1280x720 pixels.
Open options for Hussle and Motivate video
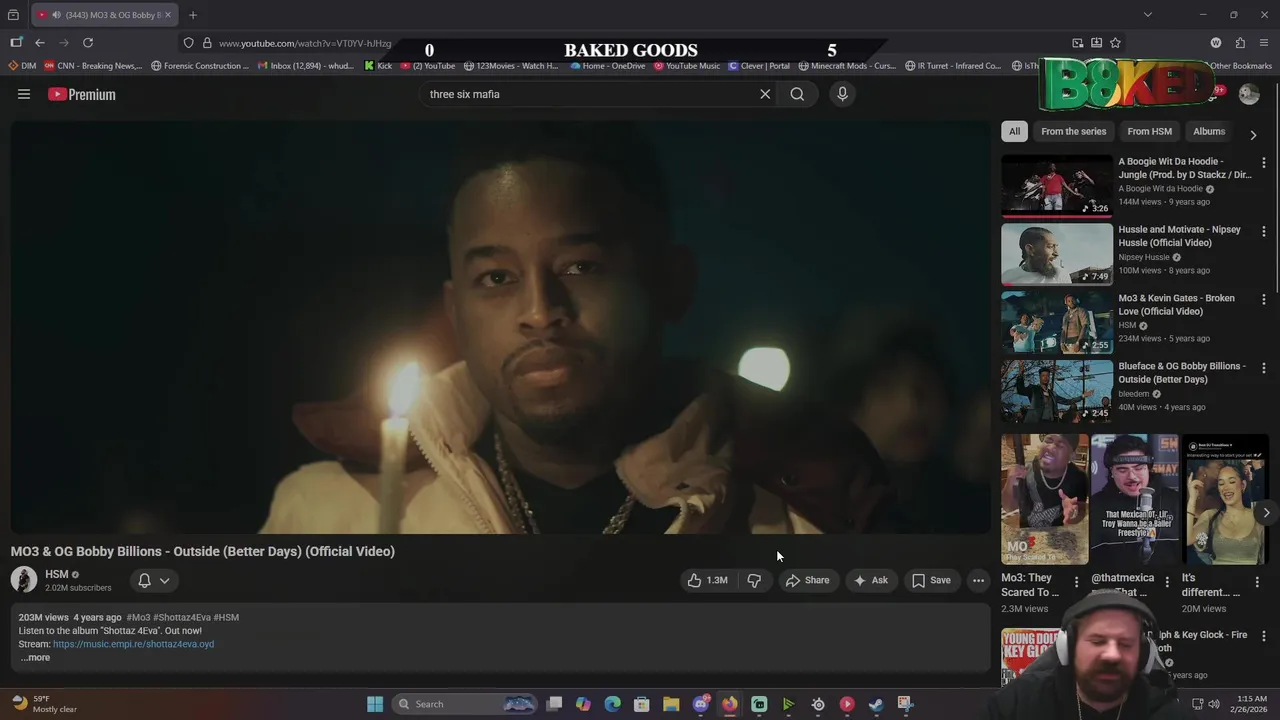point(1263,231)
